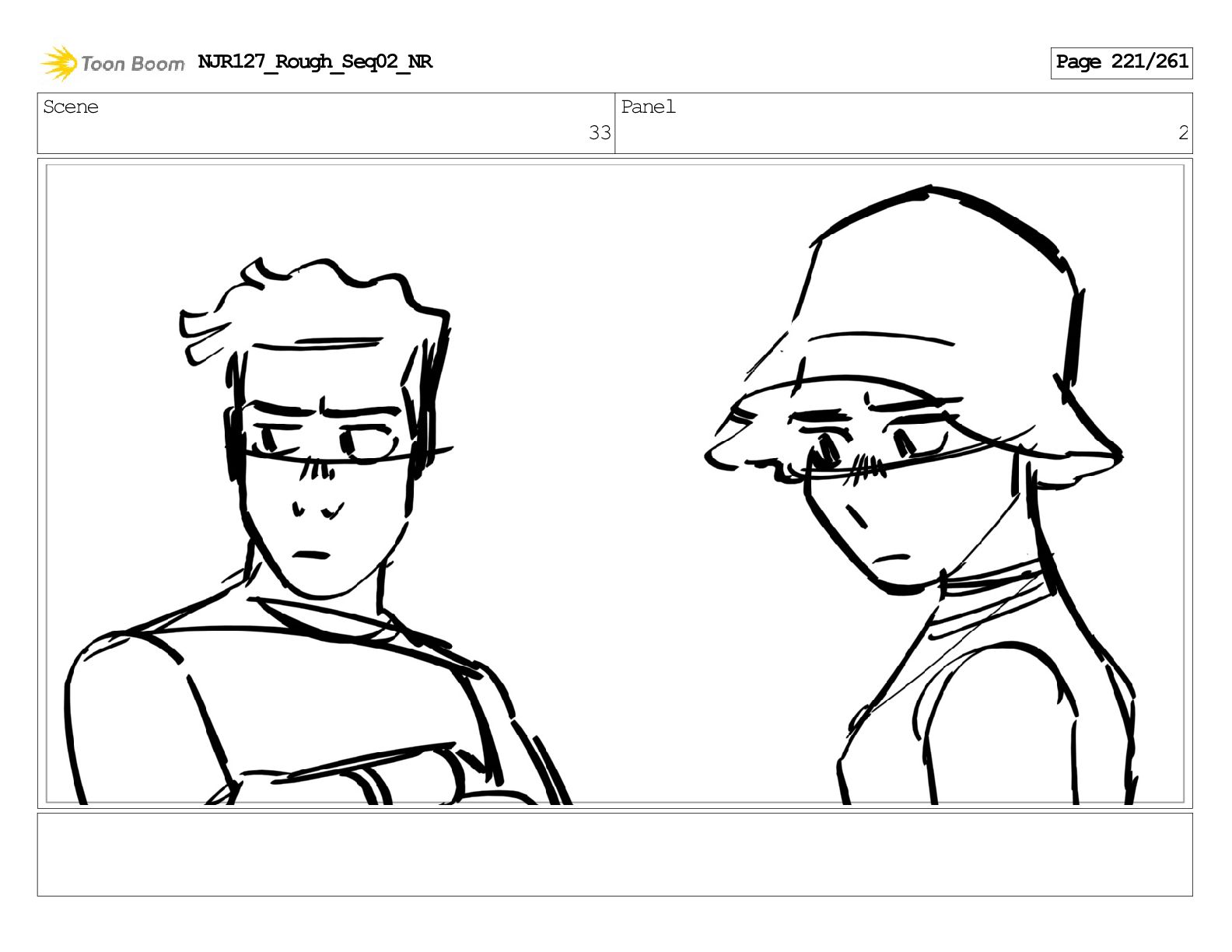Click the Toon Boom logo
Viewport: 1232px width, 952px height.
point(112,63)
